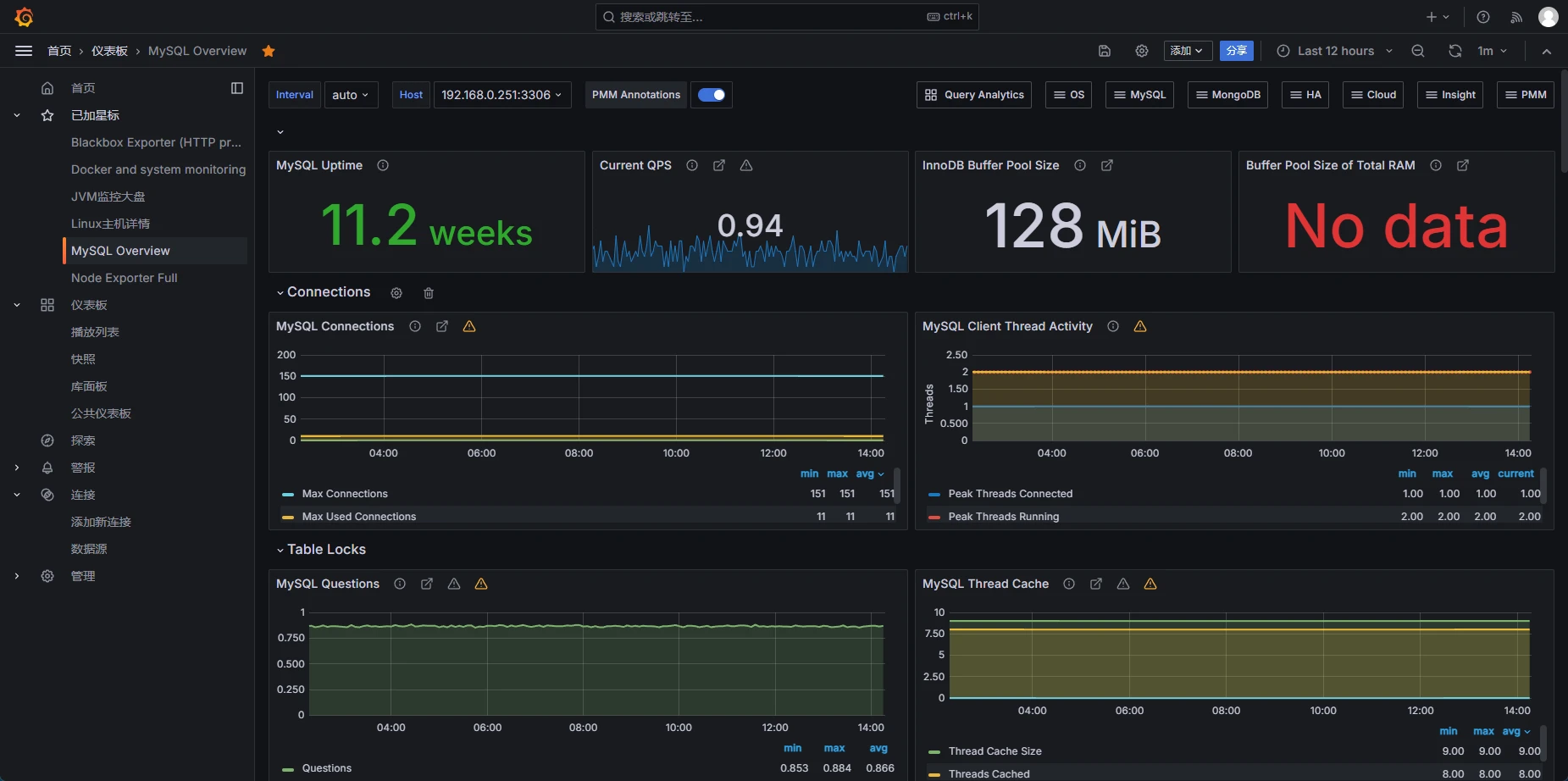The width and height of the screenshot is (1568, 781).
Task: Open the Insight dashboards link
Action: 1450,95
